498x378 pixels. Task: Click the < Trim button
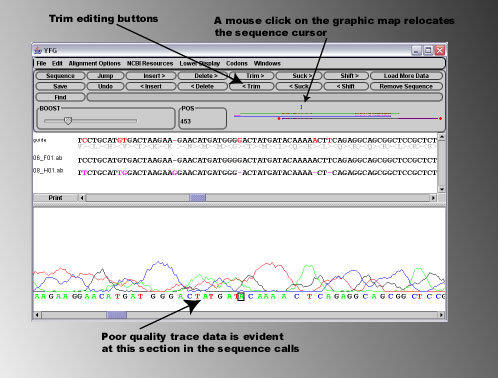(251, 86)
